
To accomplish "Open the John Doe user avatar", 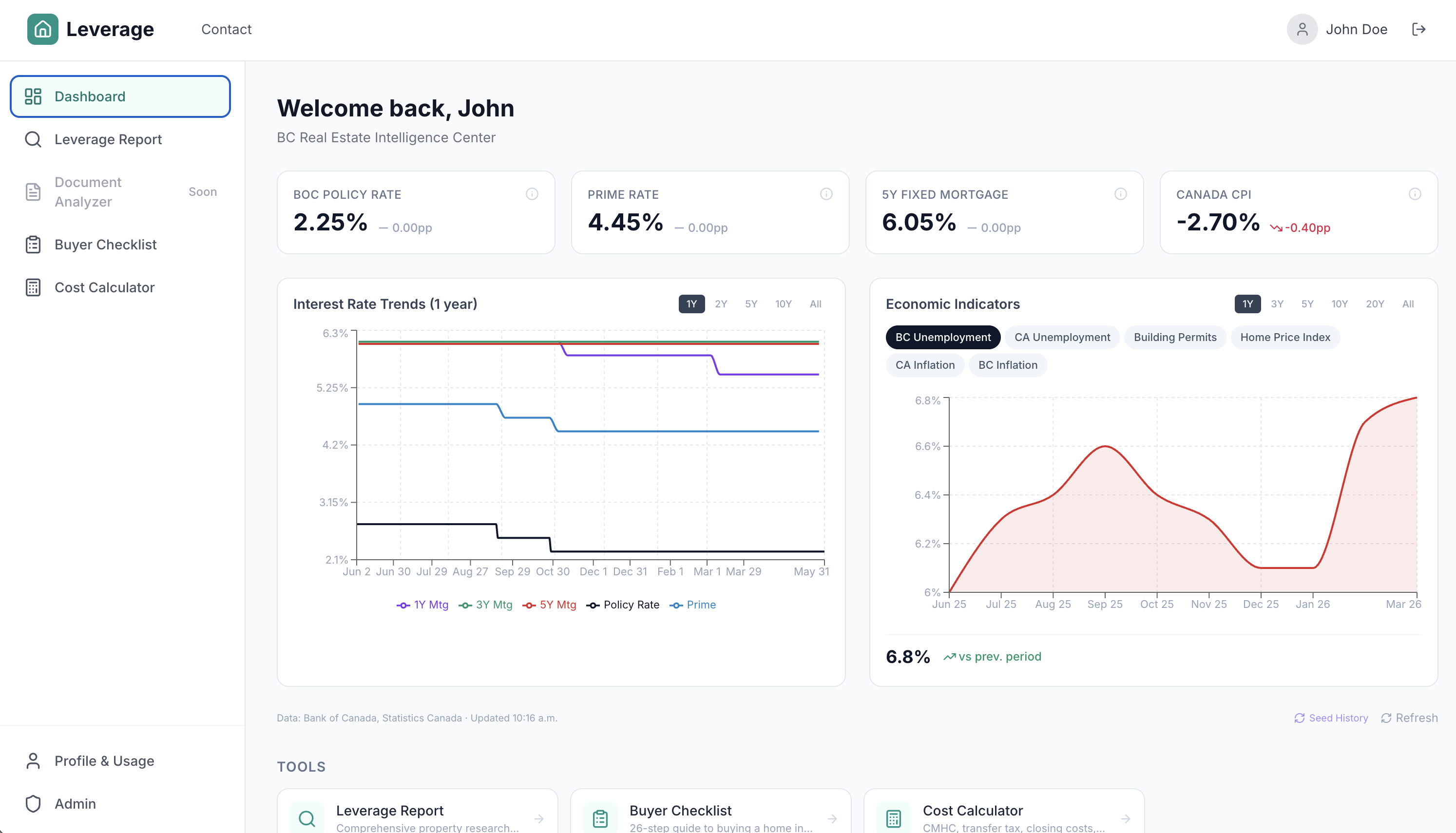I will [x=1302, y=29].
